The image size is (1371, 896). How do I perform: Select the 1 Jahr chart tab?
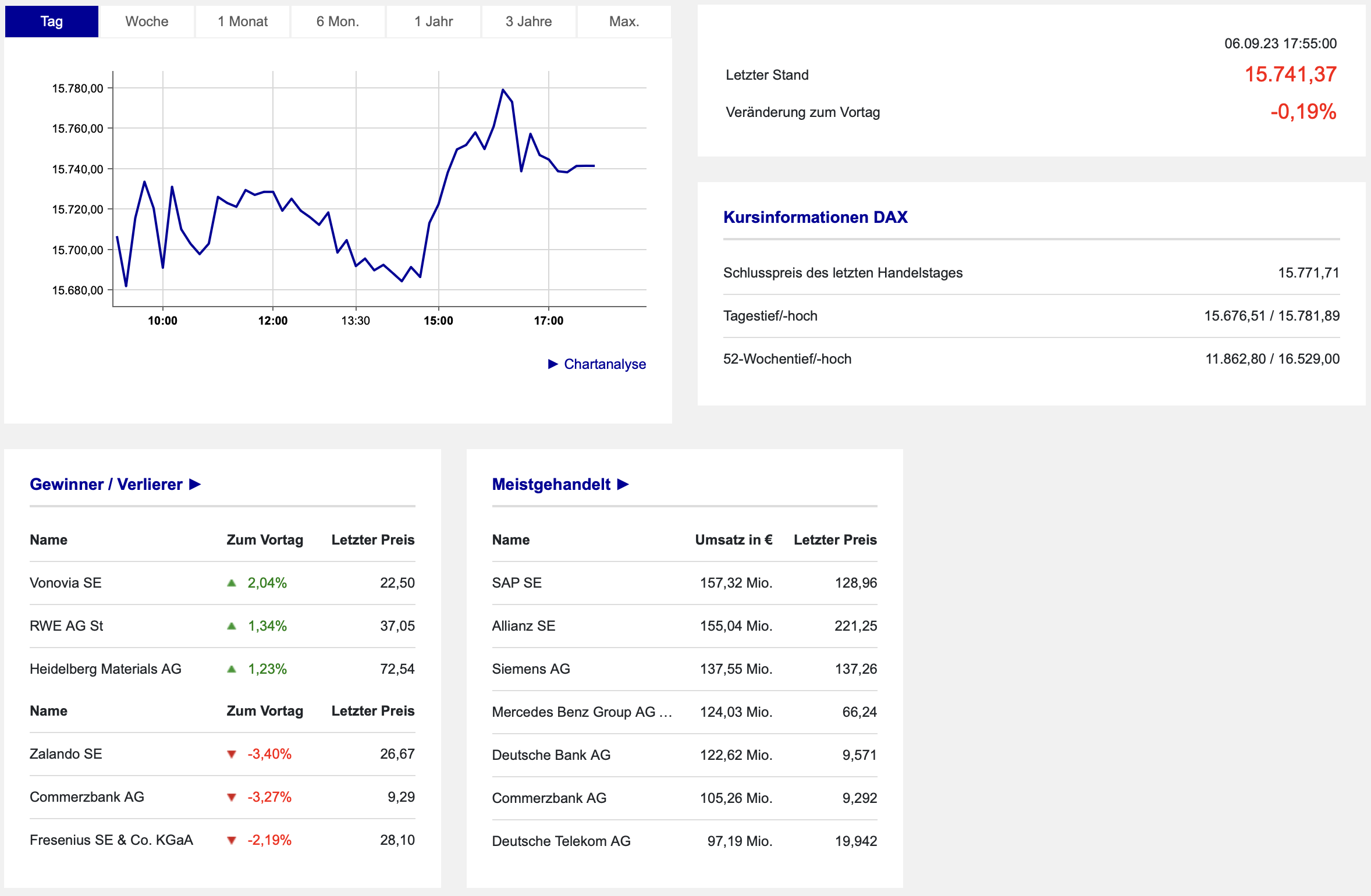coord(433,22)
